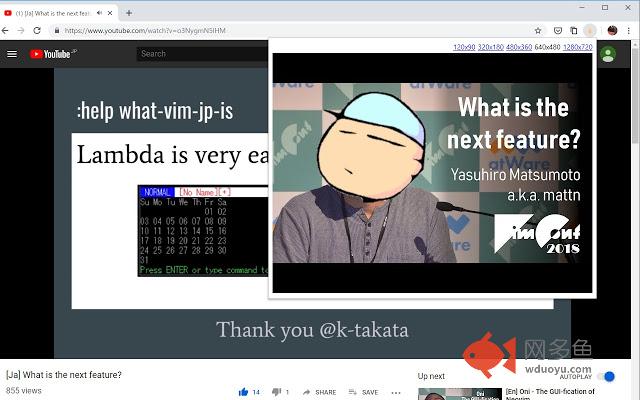Image resolution: width=640 pixels, height=400 pixels.
Task: Close the YouTube browser tab
Action: coord(110,13)
